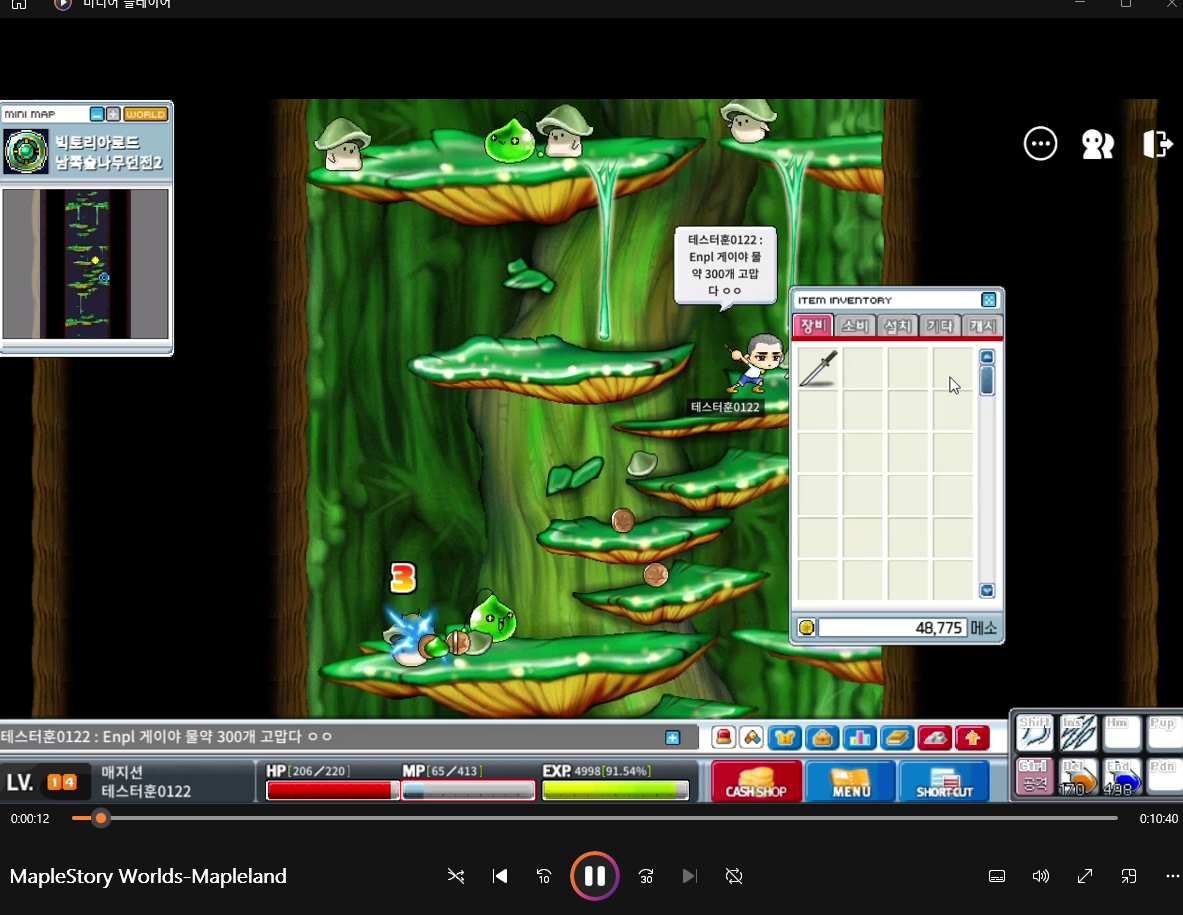Click the gold meso coin icon

click(806, 628)
